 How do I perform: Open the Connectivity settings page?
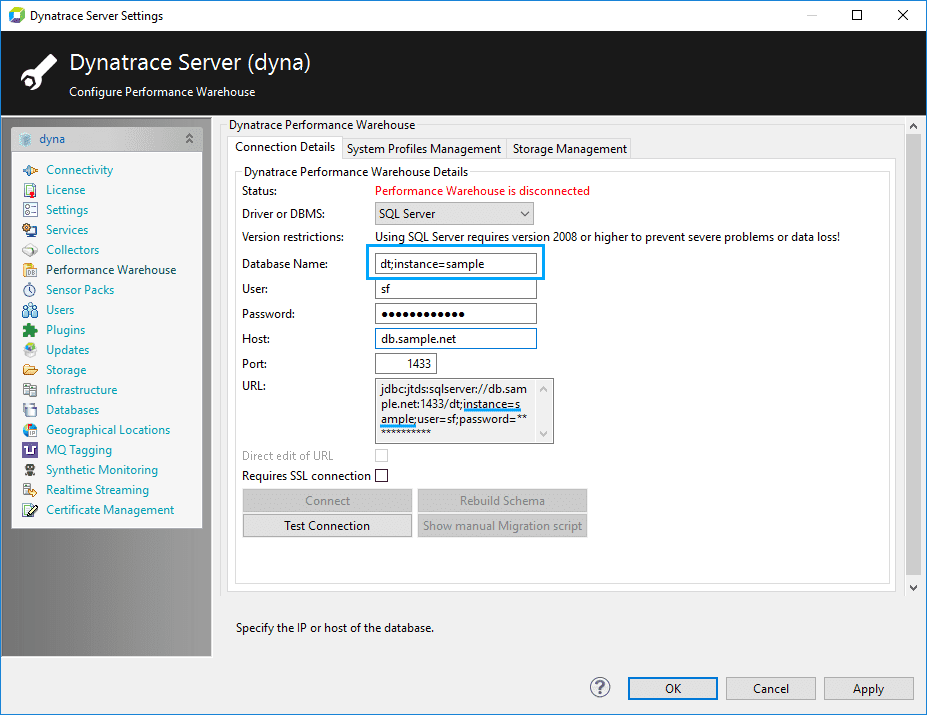(80, 170)
